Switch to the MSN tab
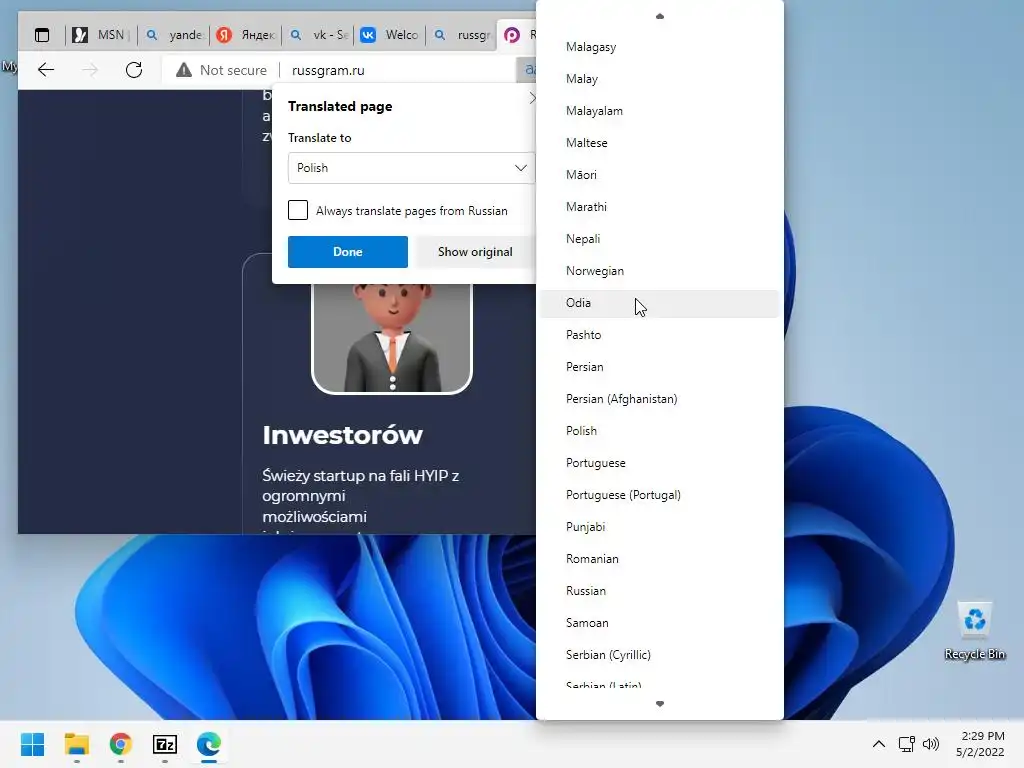The image size is (1024, 768). (x=102, y=35)
